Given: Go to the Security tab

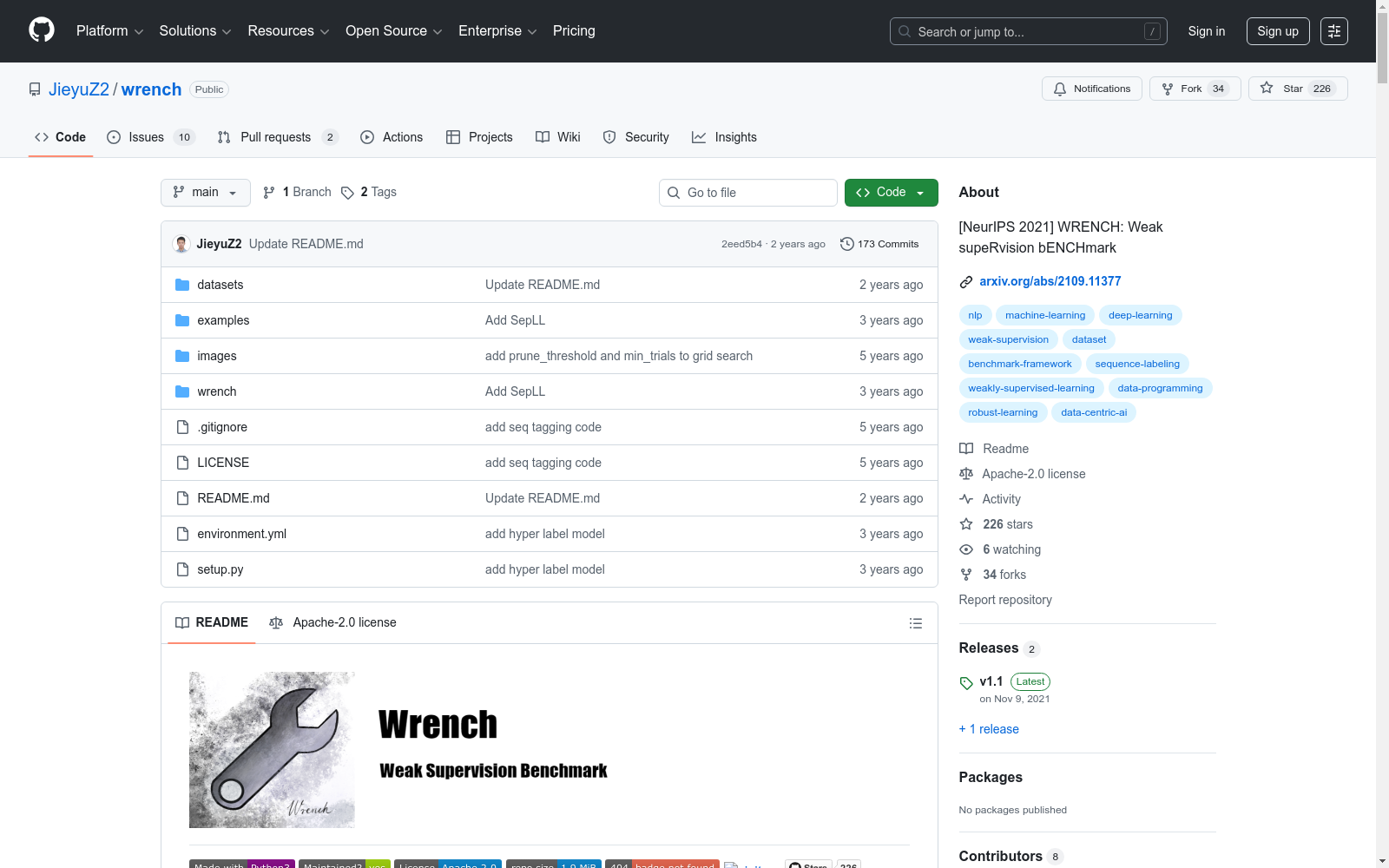Looking at the screenshot, I should point(636,137).
